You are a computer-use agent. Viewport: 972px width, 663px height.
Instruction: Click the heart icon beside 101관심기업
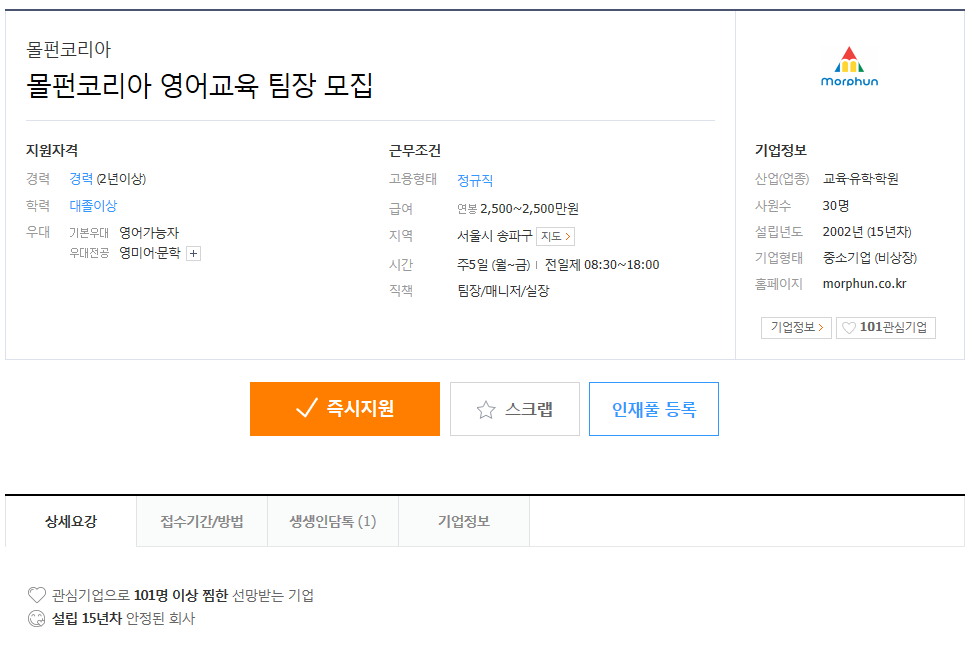click(x=849, y=328)
